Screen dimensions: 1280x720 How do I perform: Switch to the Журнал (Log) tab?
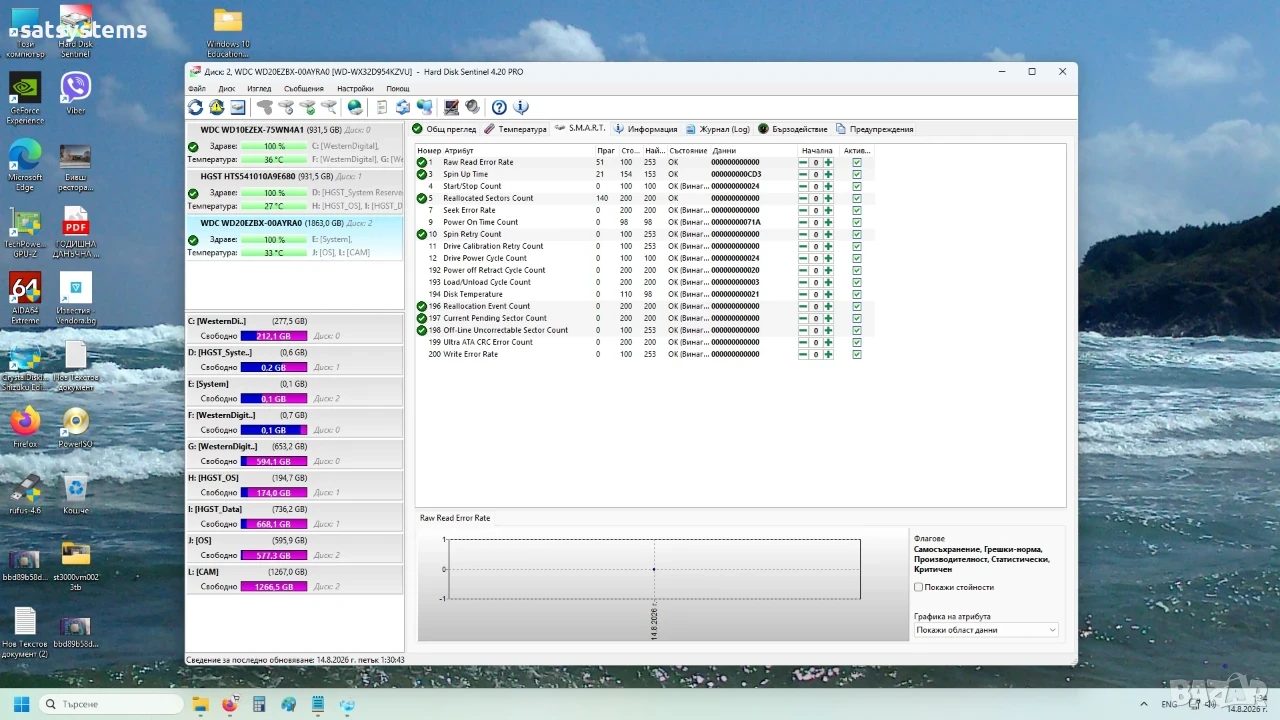tap(718, 129)
